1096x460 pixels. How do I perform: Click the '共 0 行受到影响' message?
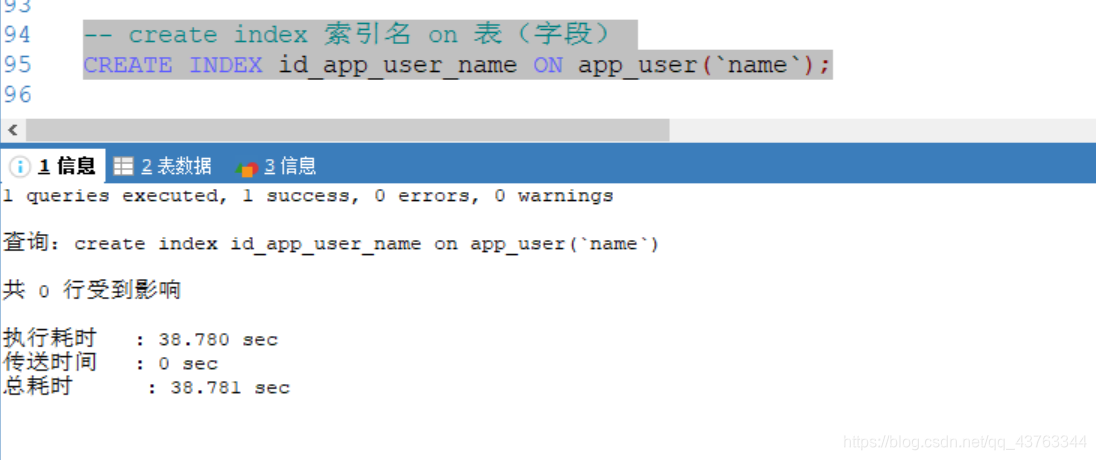coord(92,289)
